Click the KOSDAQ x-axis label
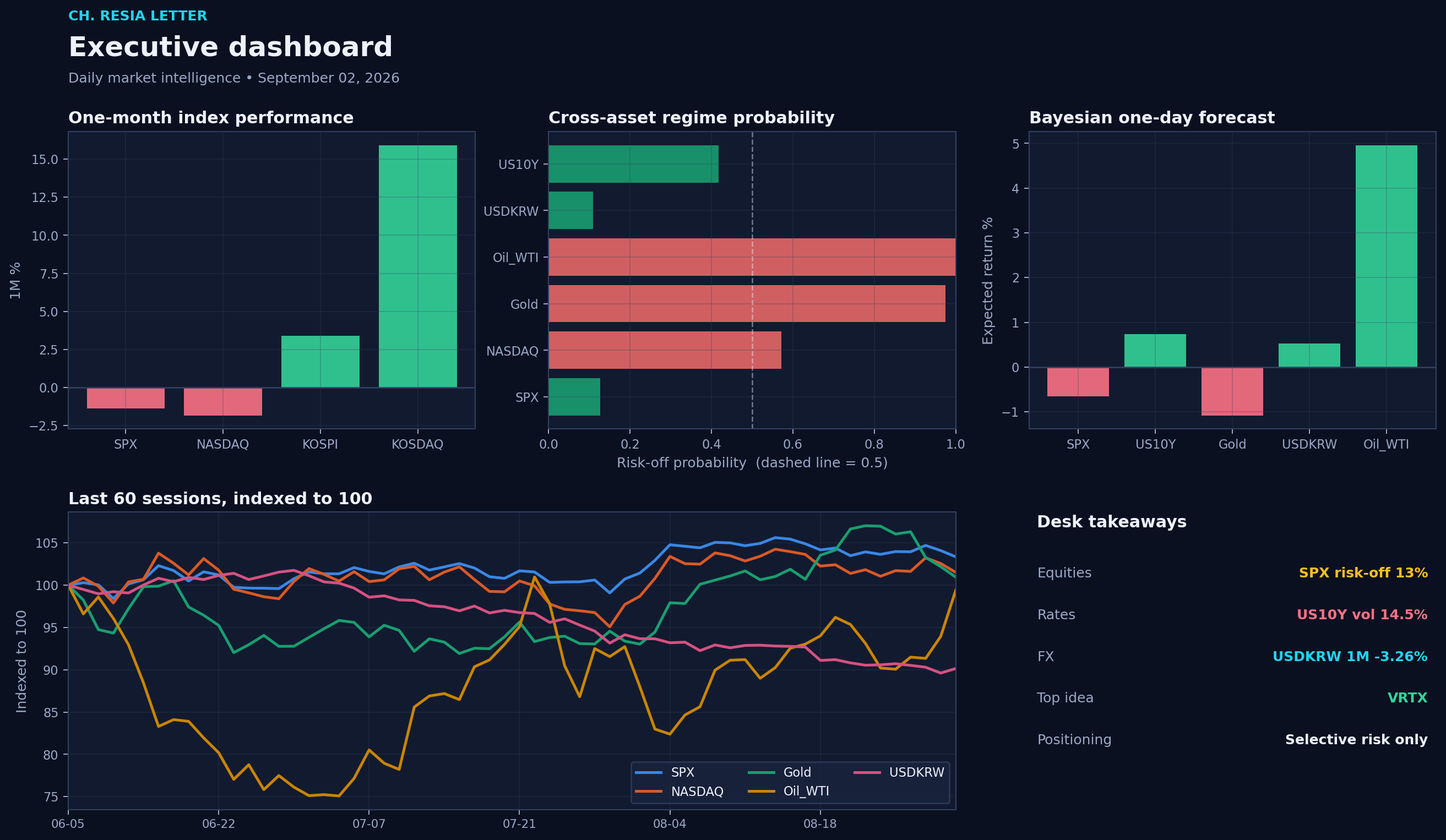Screen dimensions: 1446x840 (x=417, y=444)
